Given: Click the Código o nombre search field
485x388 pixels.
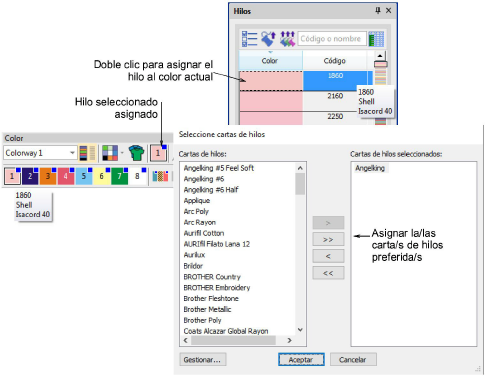Looking at the screenshot, I should coord(332,39).
